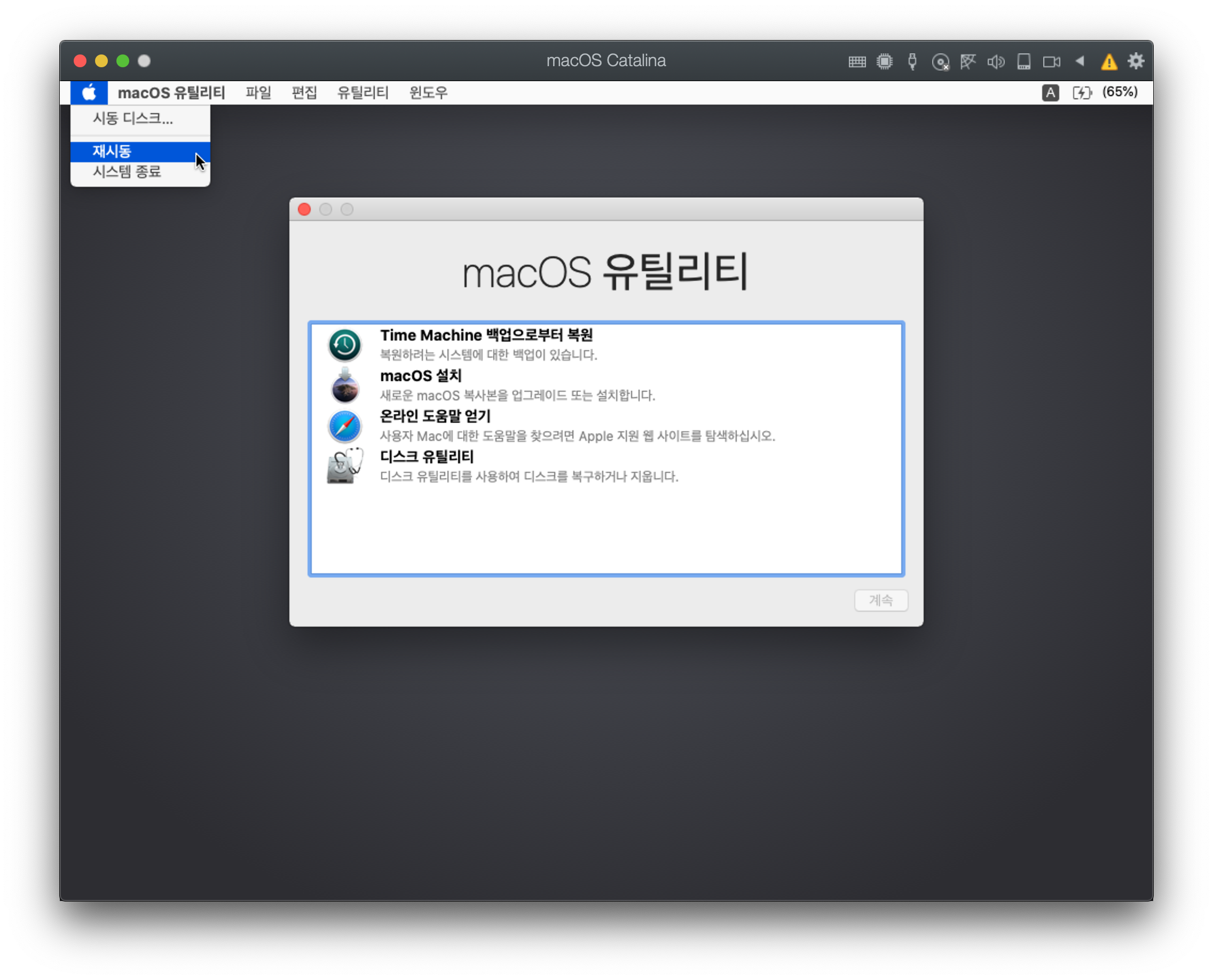This screenshot has width=1213, height=980.
Task: Click the yellow minimize button of the macOS Catalina window
Action: (101, 61)
